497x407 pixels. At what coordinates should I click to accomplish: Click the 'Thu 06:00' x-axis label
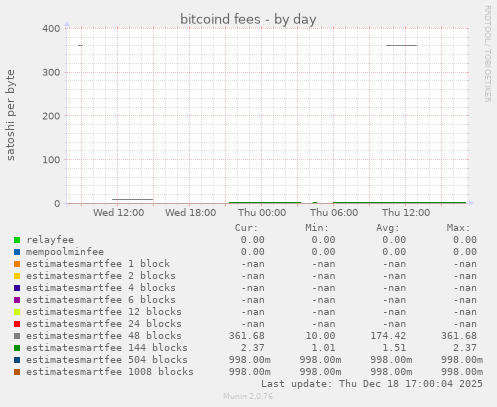[x=334, y=213]
